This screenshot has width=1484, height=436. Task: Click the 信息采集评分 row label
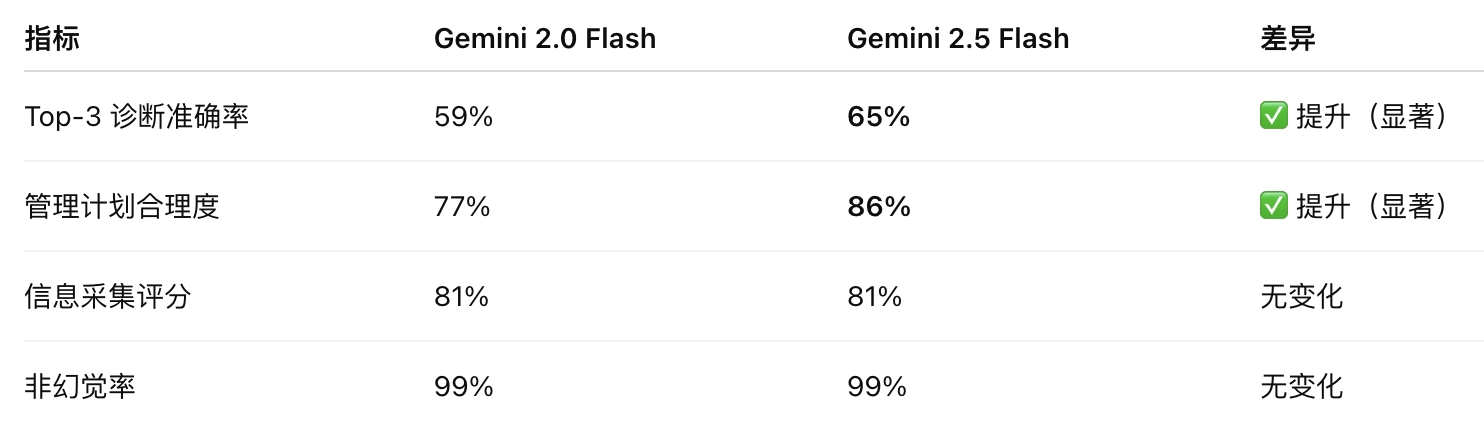(x=107, y=297)
